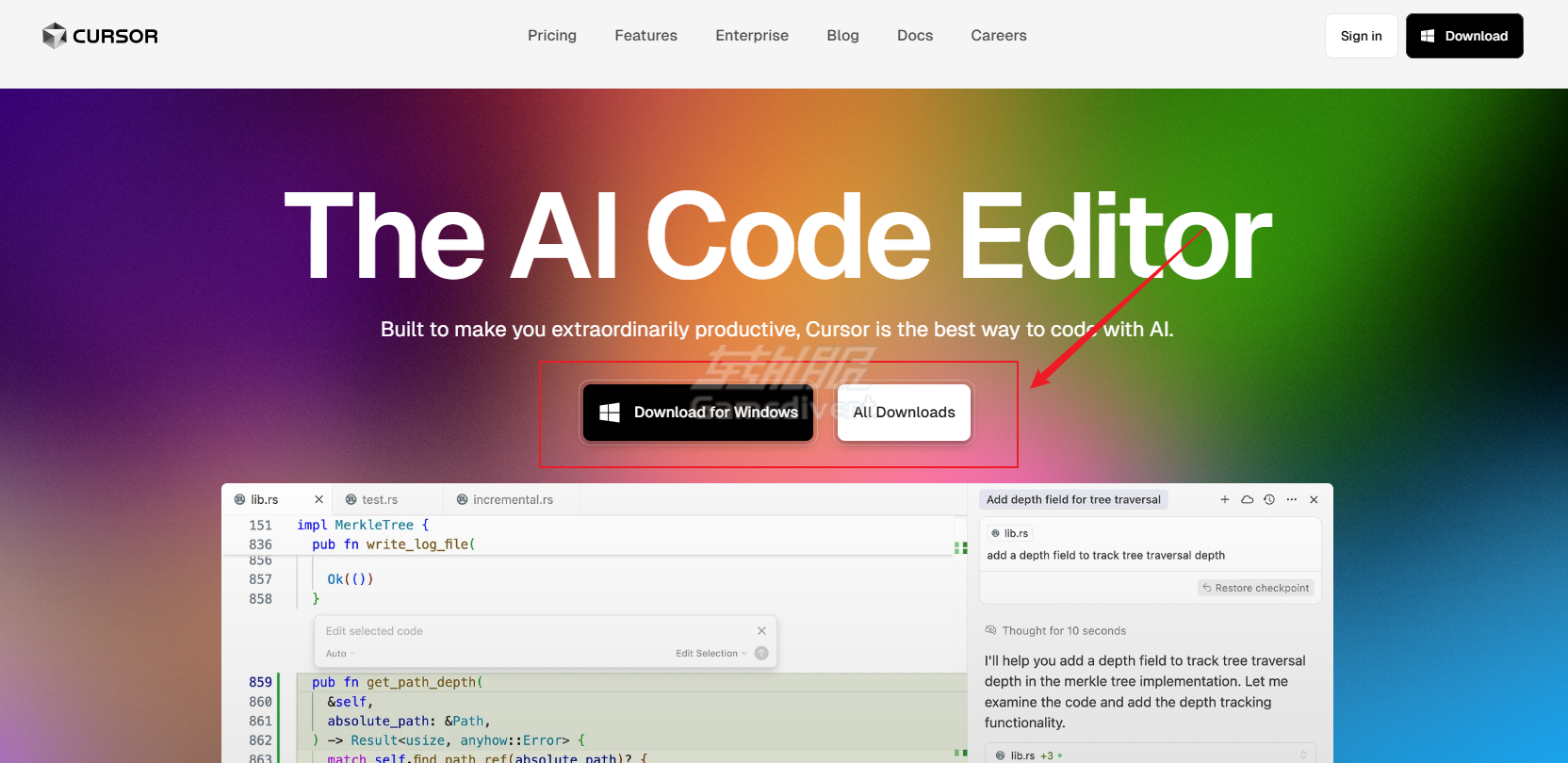Open the Features page
Image resolution: width=1568 pixels, height=763 pixels.
coord(645,36)
